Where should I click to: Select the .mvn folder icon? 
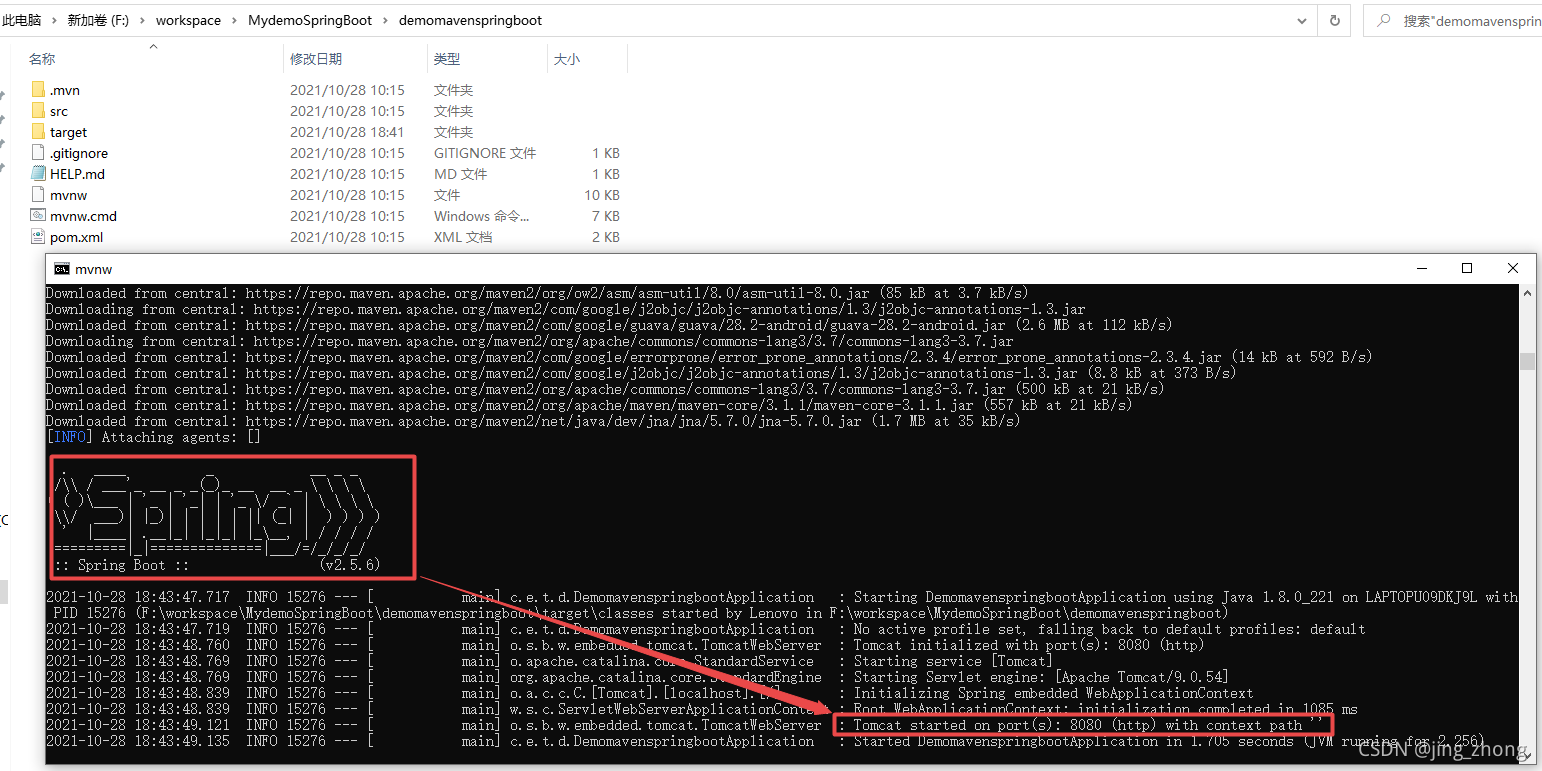pyautogui.click(x=38, y=90)
